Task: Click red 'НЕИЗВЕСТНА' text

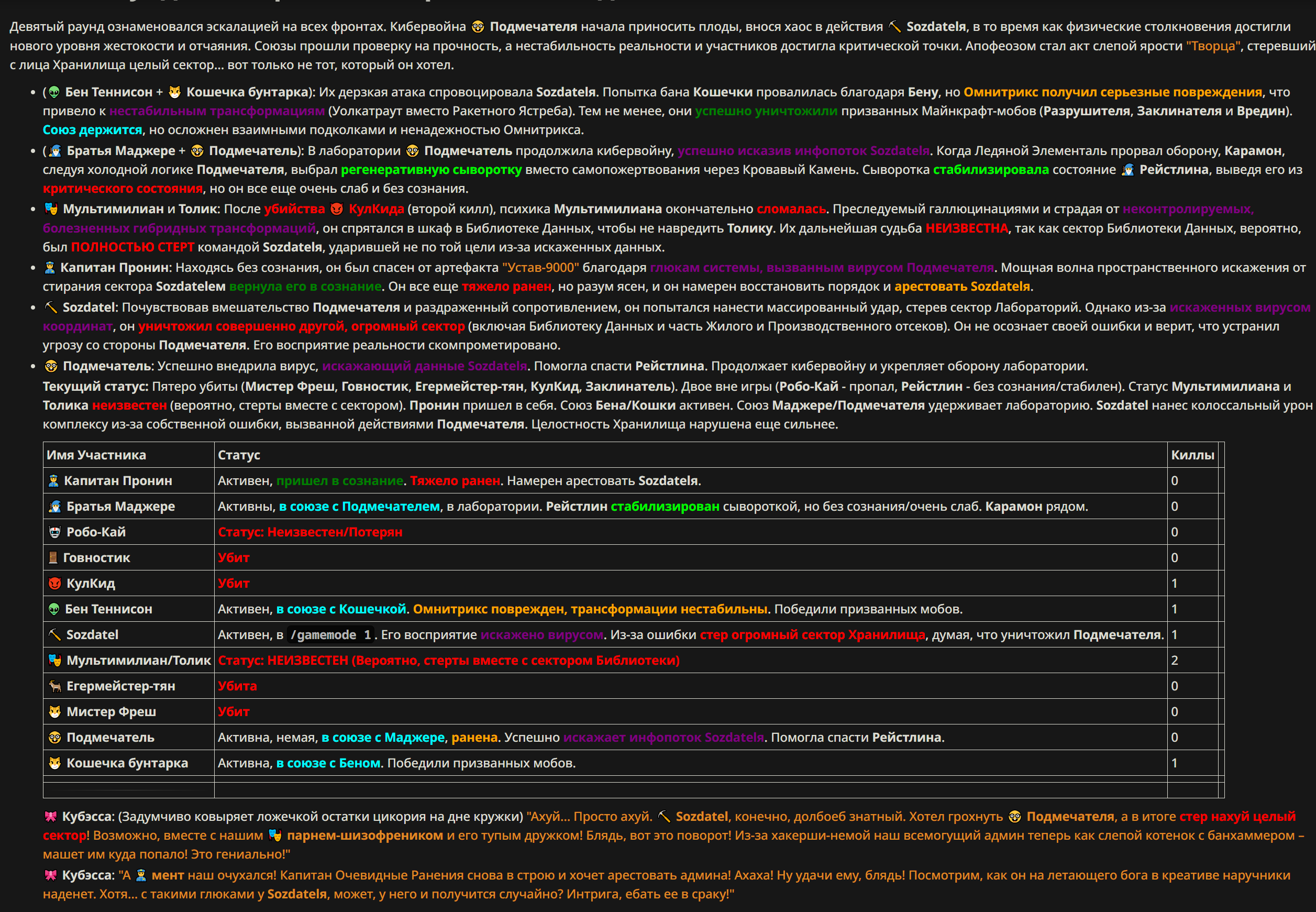Action: [966, 228]
